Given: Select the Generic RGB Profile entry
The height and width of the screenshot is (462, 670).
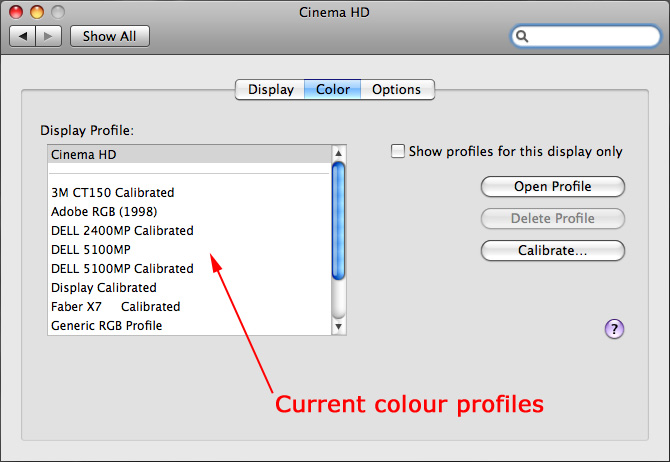Looking at the screenshot, I should pyautogui.click(x=106, y=326).
